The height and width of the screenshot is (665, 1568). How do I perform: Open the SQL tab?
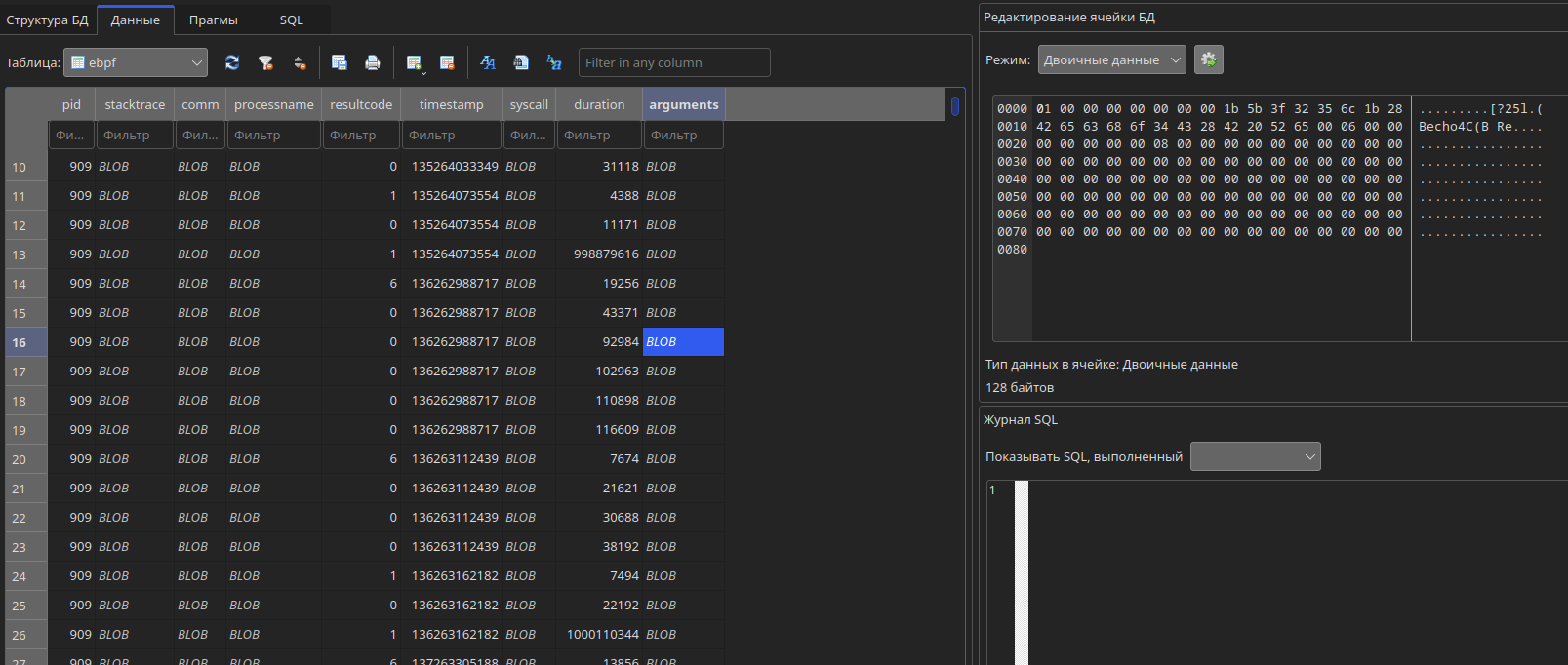291,20
